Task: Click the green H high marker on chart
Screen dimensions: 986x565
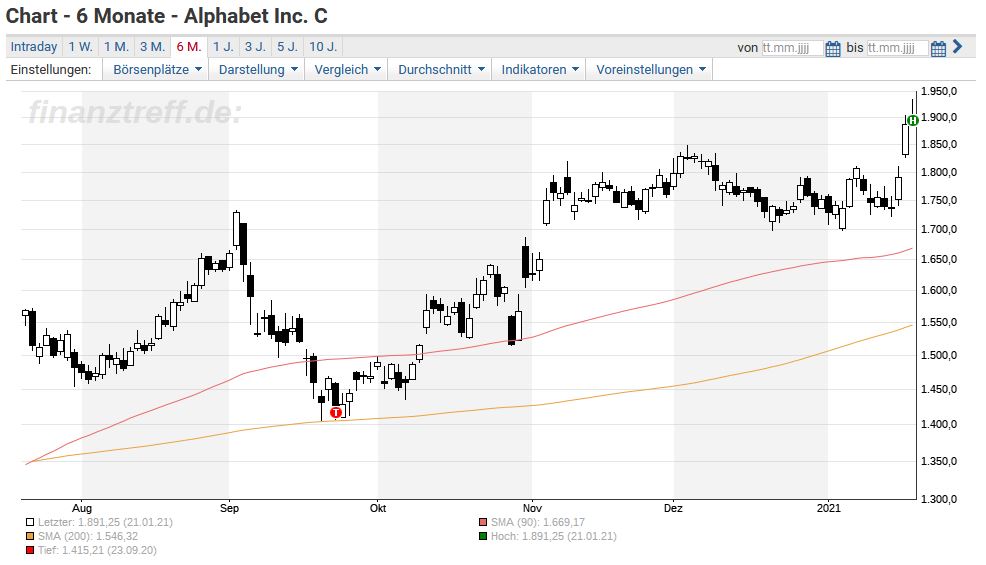Action: [x=913, y=120]
